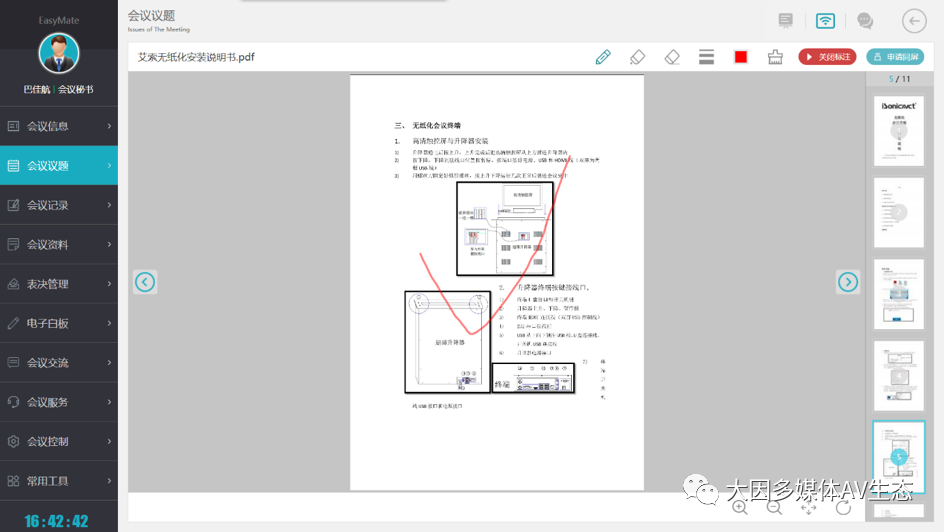Expand the 表决管理 sidebar arrow
The image size is (944, 532).
point(109,284)
